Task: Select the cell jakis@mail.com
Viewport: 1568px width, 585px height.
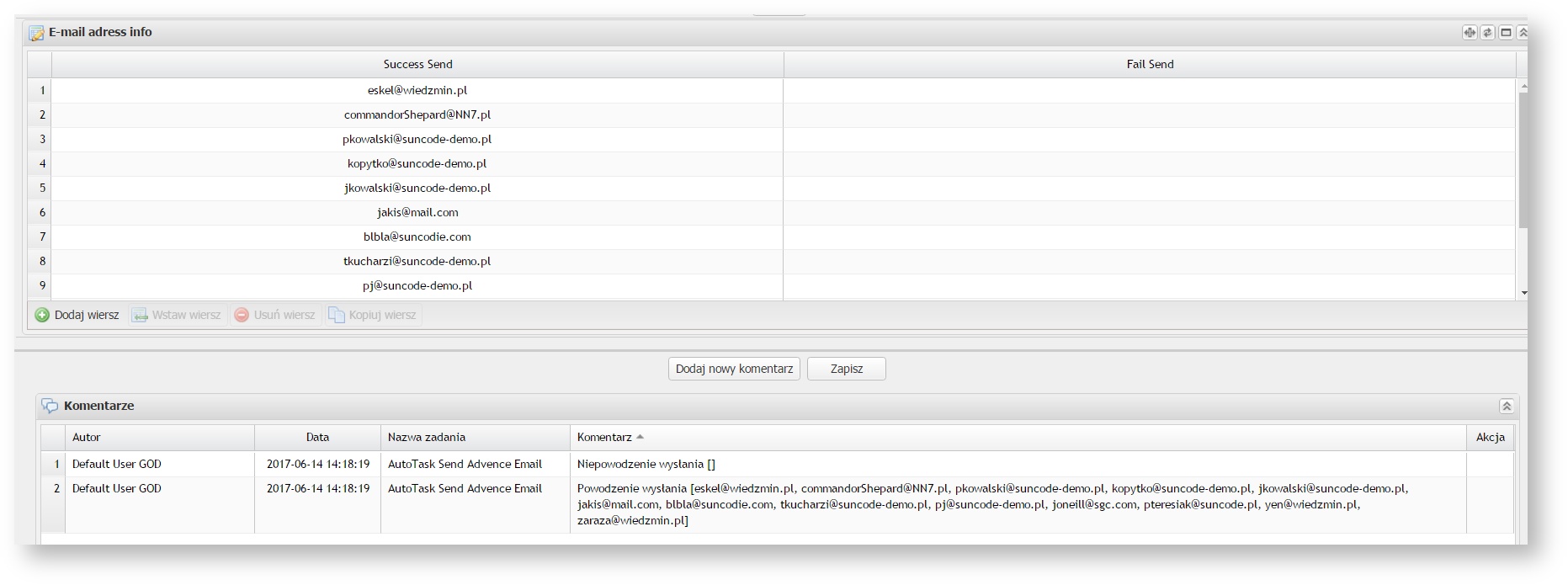Action: [x=417, y=212]
